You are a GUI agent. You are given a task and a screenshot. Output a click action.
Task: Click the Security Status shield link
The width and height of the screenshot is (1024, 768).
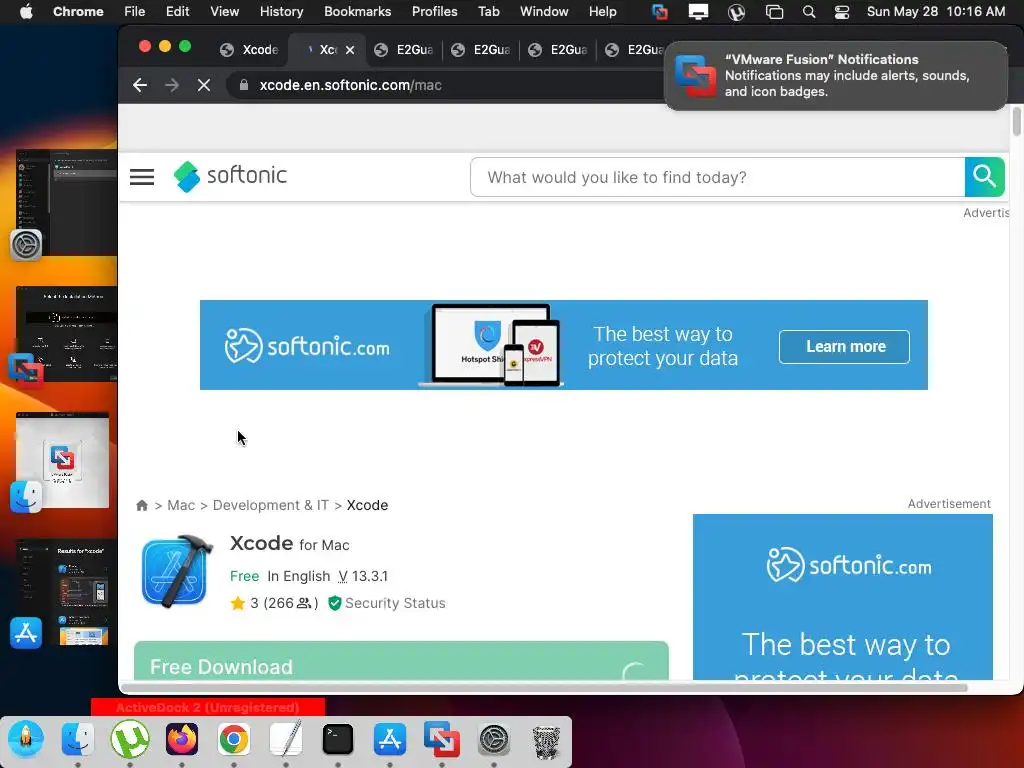click(x=387, y=603)
